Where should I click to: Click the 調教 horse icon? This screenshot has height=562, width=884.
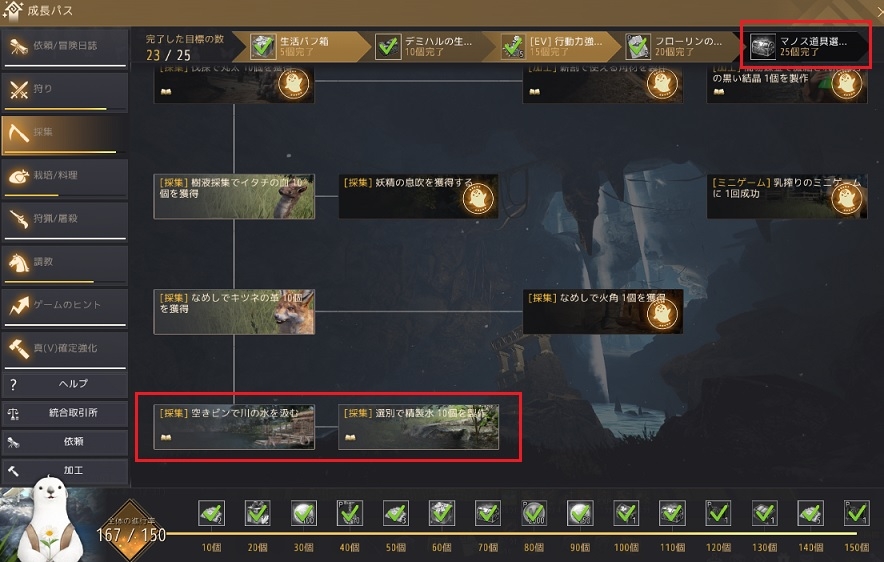(x=19, y=263)
